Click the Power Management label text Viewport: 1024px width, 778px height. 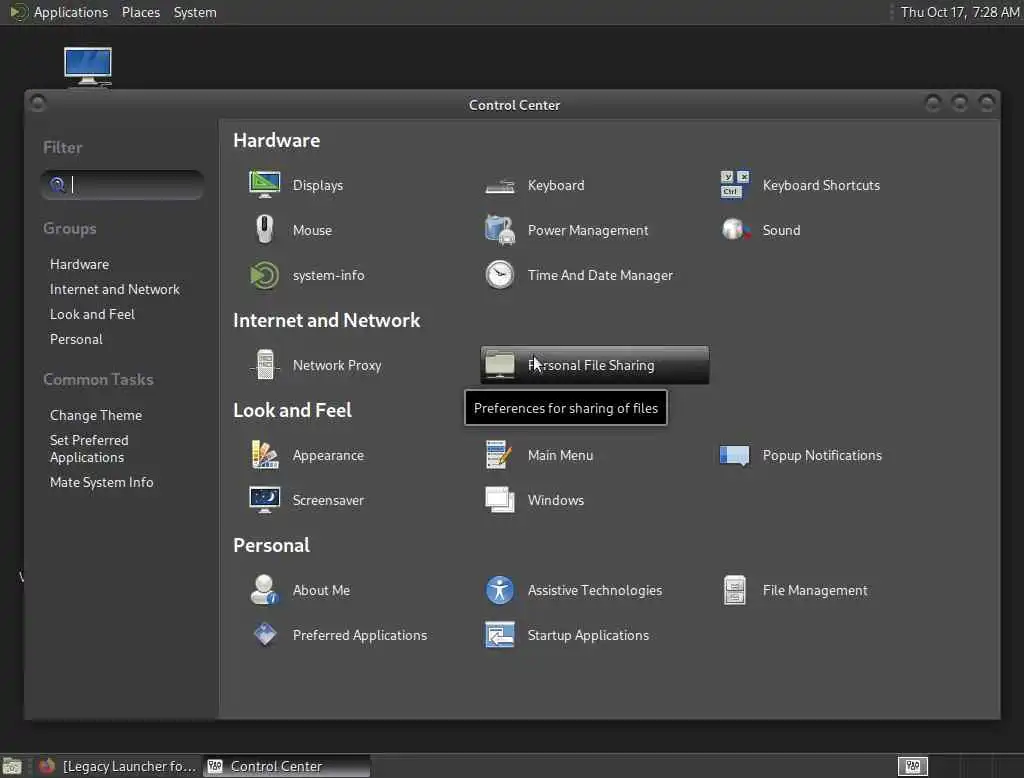coord(588,230)
